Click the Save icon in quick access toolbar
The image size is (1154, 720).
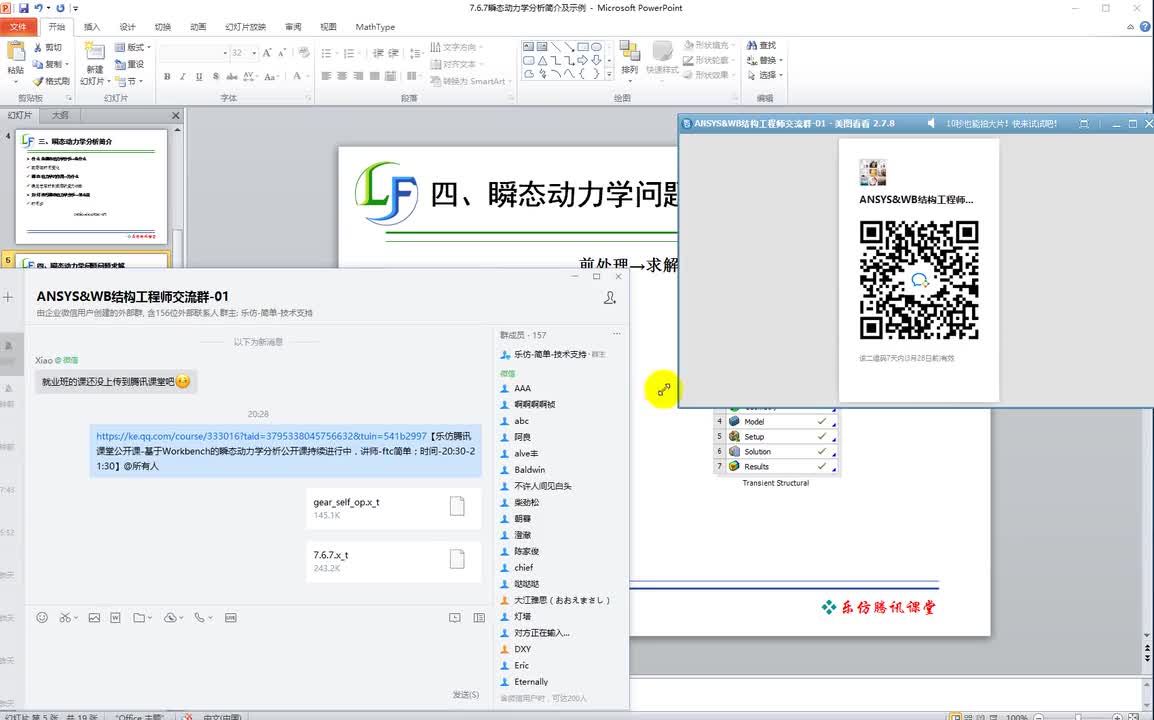tap(24, 8)
